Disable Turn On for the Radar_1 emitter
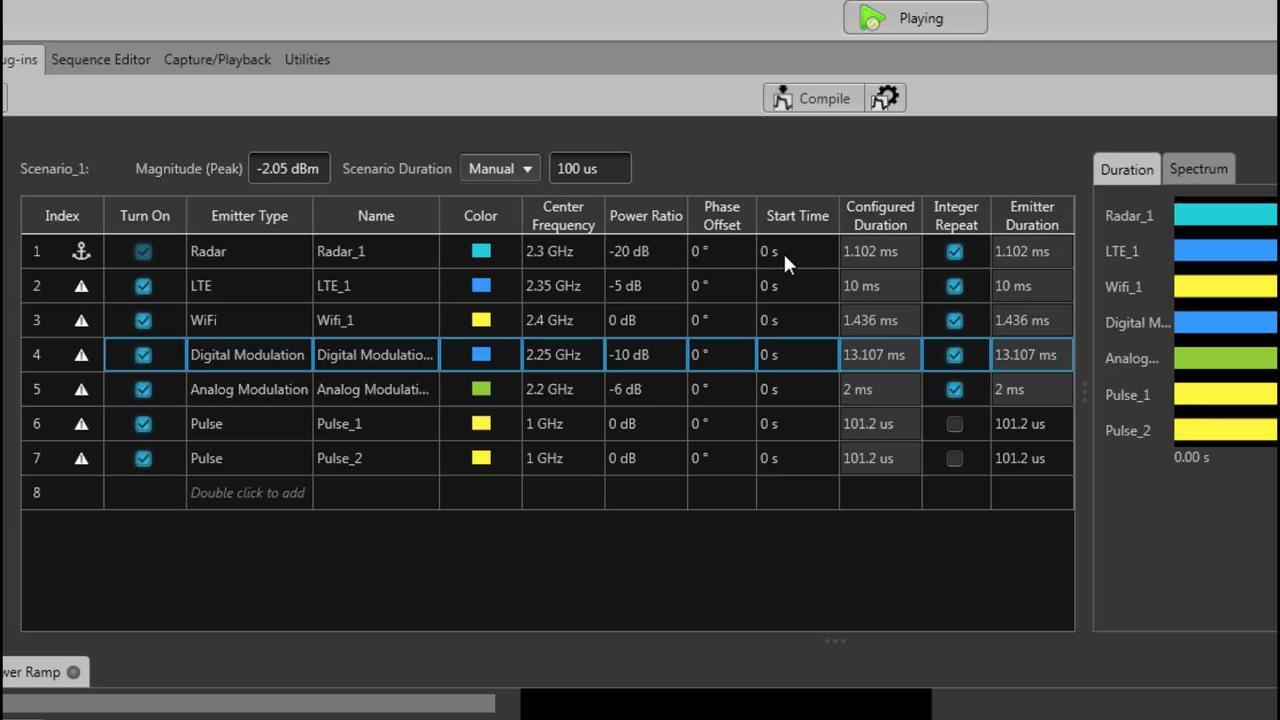Screen dimensions: 1280x720 [x=143, y=251]
